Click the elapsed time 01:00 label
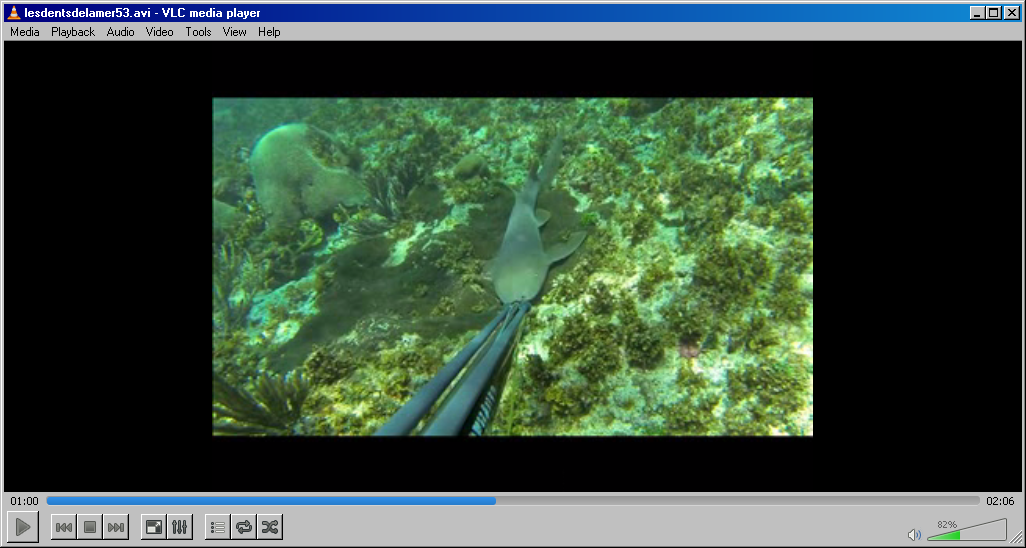 click(x=24, y=501)
